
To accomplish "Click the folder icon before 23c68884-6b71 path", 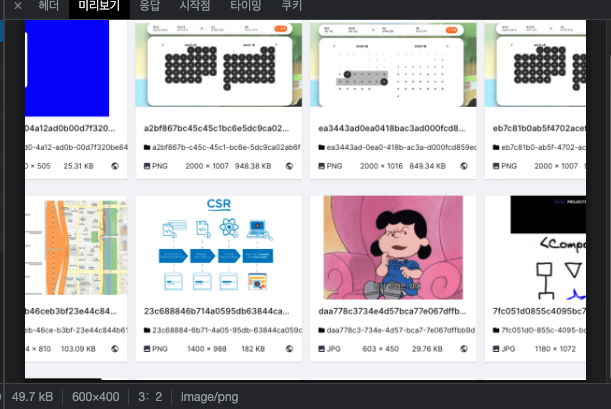I will tap(147, 330).
